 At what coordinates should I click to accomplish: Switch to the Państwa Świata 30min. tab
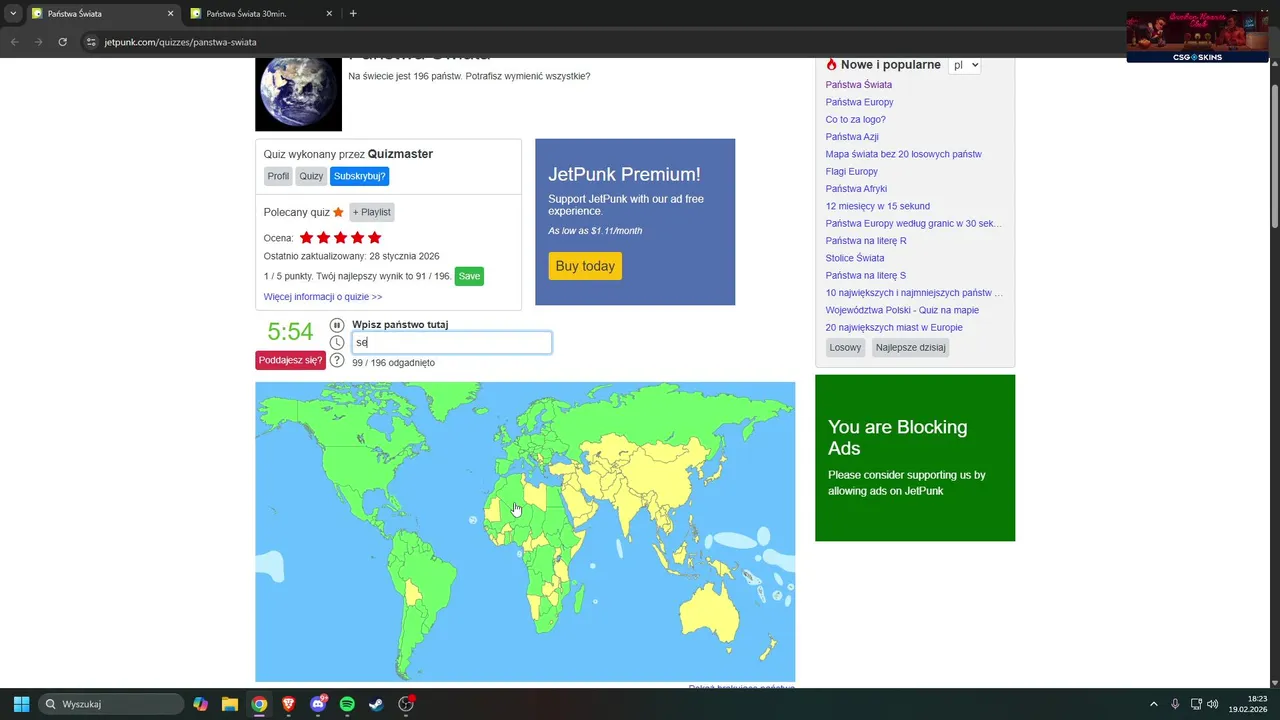[x=261, y=14]
